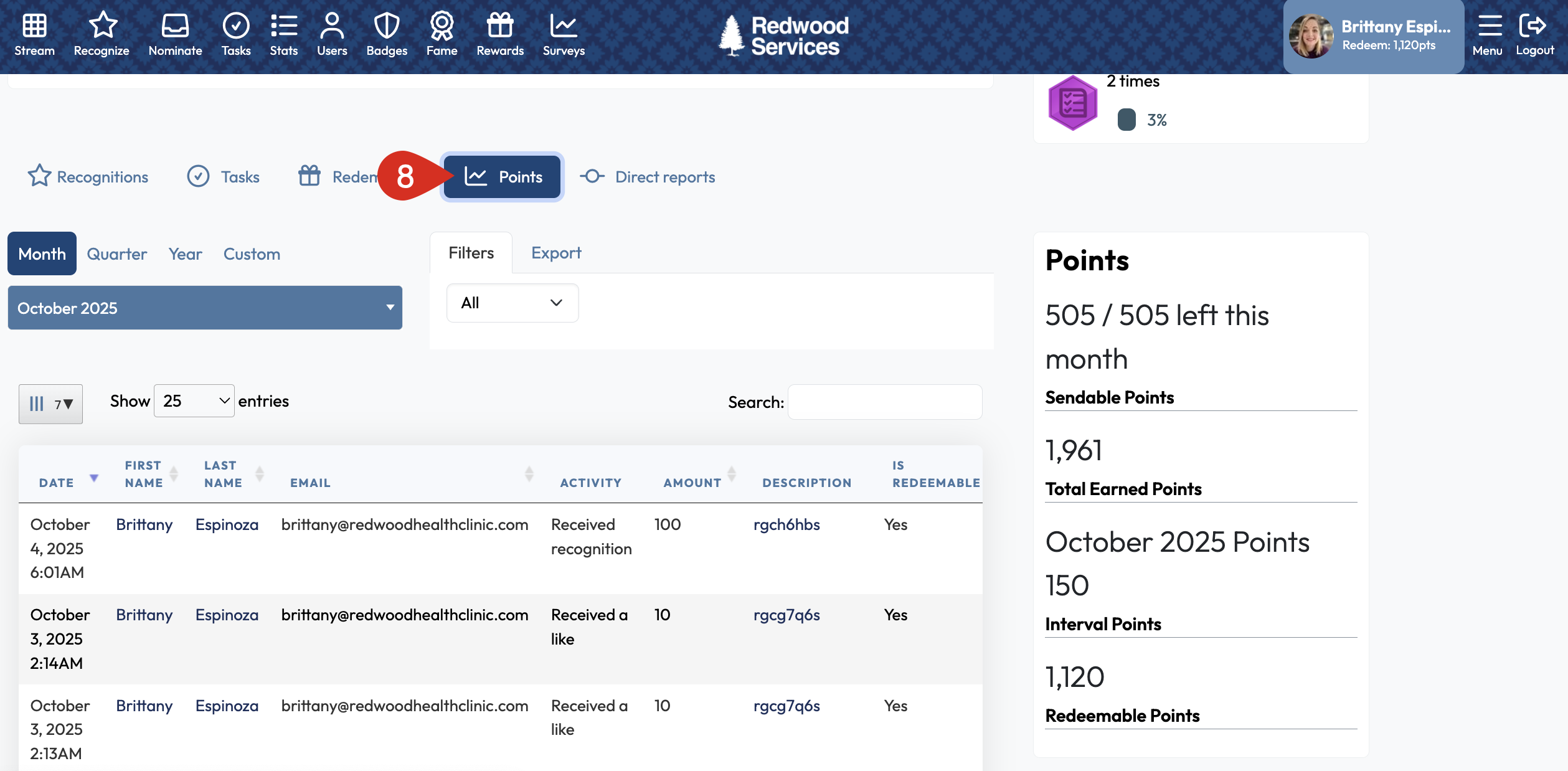The width and height of the screenshot is (1568, 771).
Task: Open the Fame award ribbon icon
Action: tap(442, 26)
